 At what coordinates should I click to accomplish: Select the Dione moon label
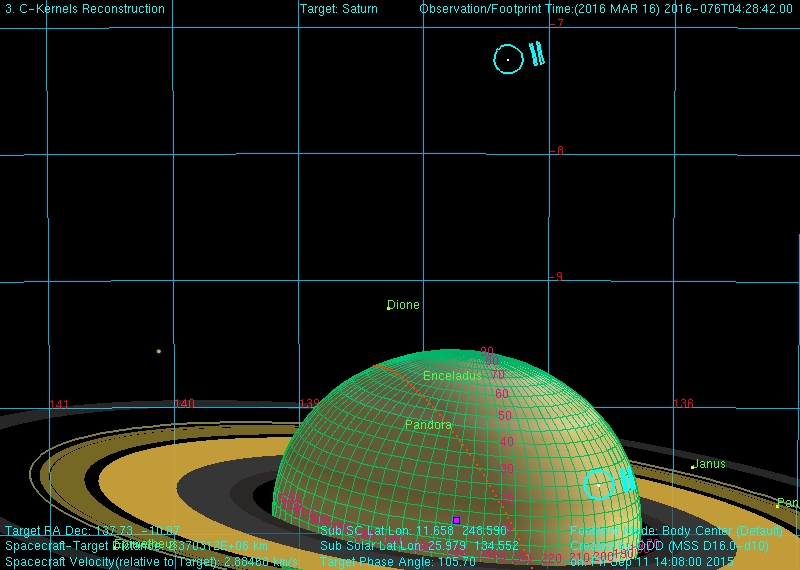point(404,305)
